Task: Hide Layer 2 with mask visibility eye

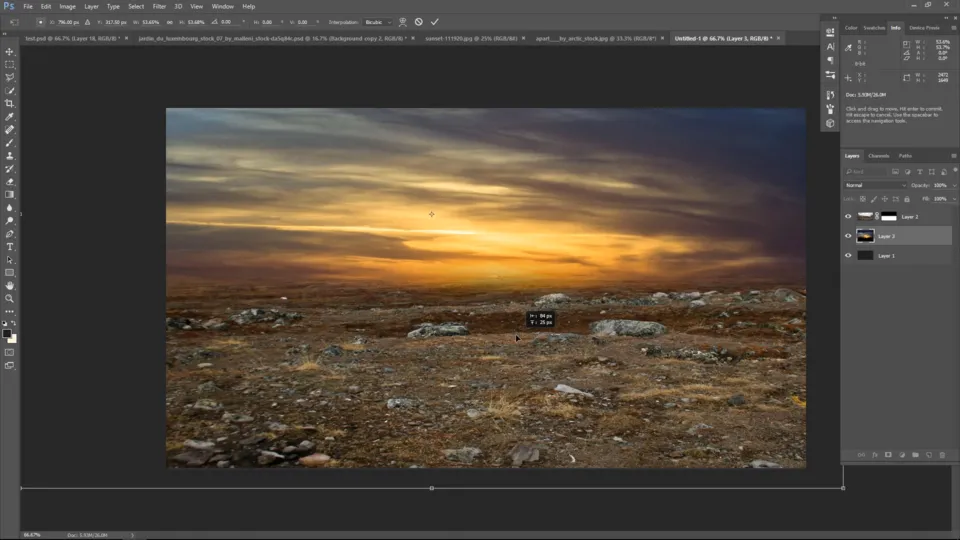Action: (x=848, y=216)
